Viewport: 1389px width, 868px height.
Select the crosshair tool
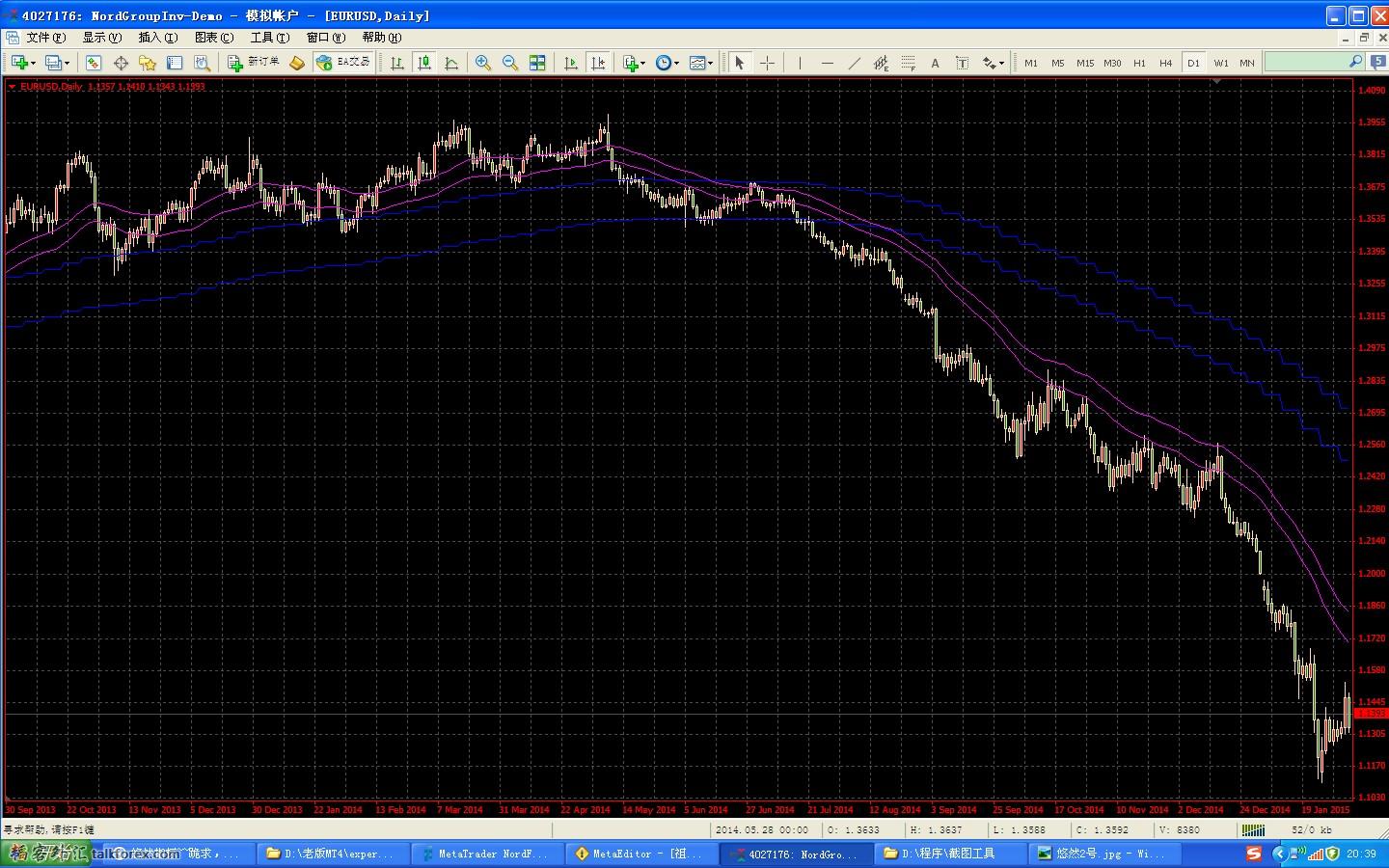point(767,63)
